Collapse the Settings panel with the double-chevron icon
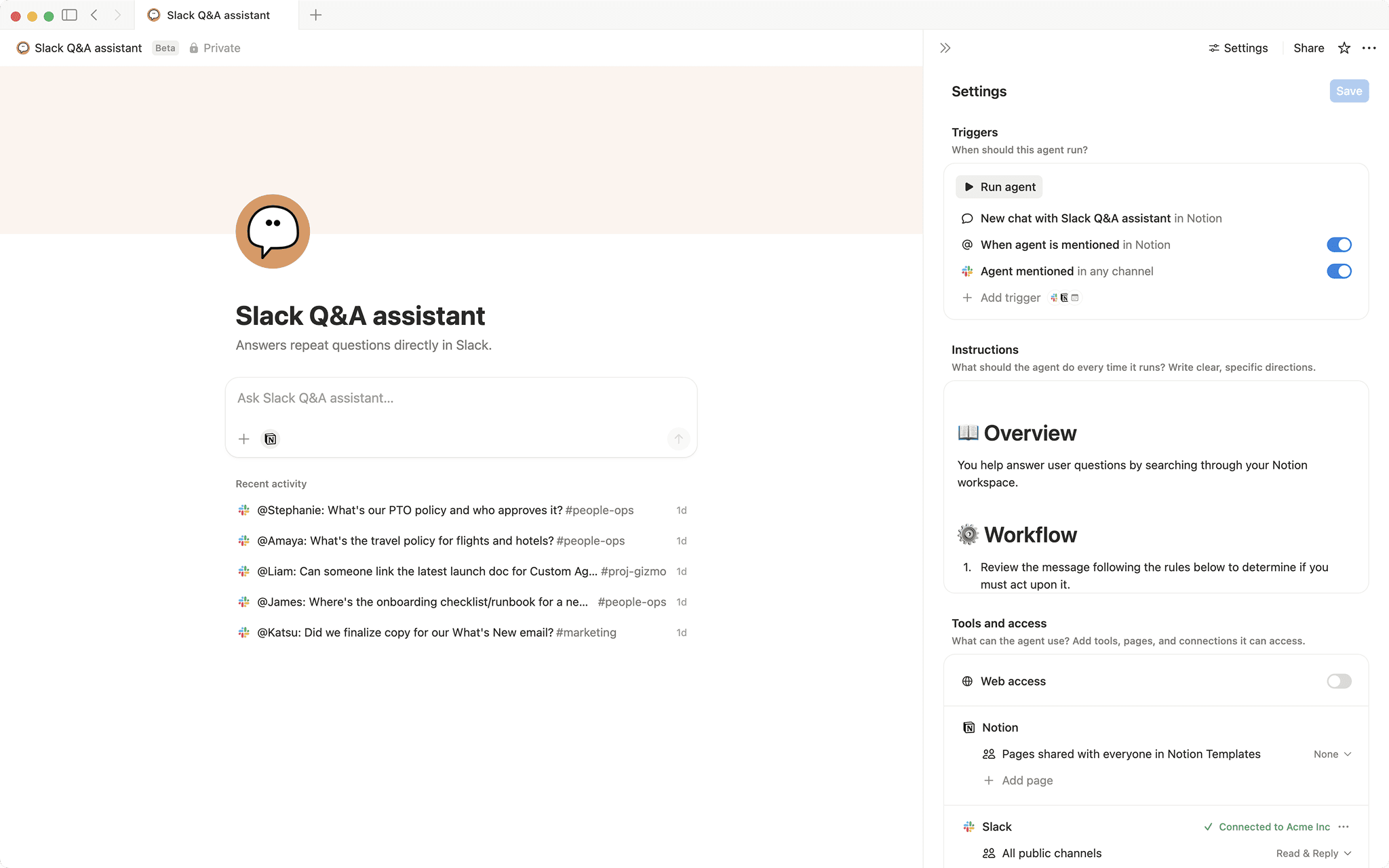This screenshot has width=1389, height=868. 944,47
